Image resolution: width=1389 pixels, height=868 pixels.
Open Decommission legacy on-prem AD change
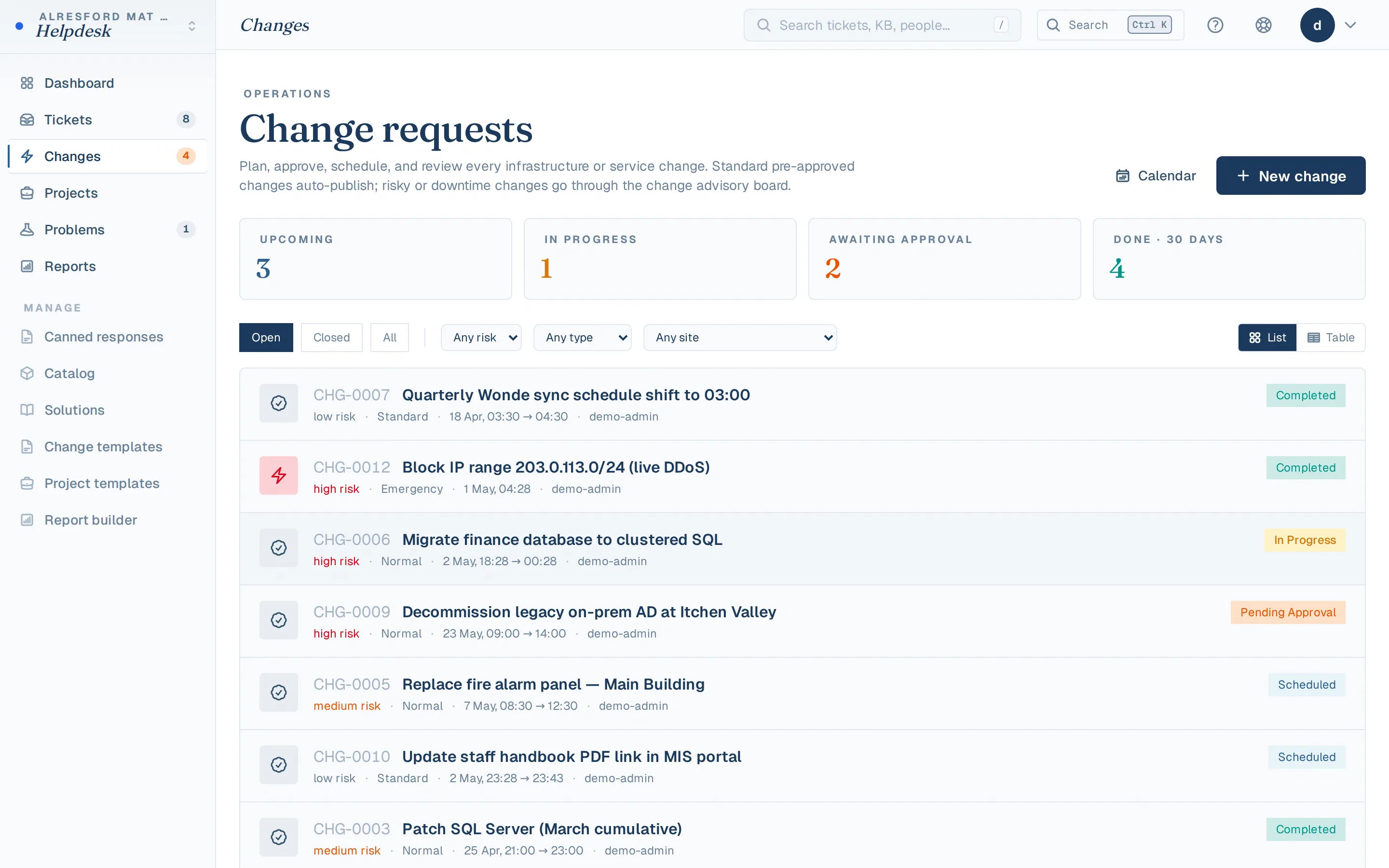point(589,612)
